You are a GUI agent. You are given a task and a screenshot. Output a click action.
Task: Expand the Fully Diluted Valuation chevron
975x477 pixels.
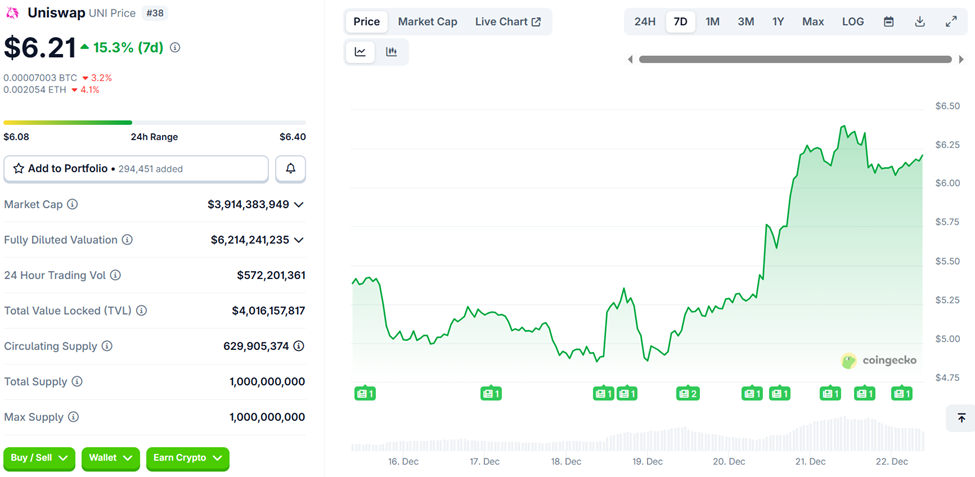pyautogui.click(x=299, y=240)
